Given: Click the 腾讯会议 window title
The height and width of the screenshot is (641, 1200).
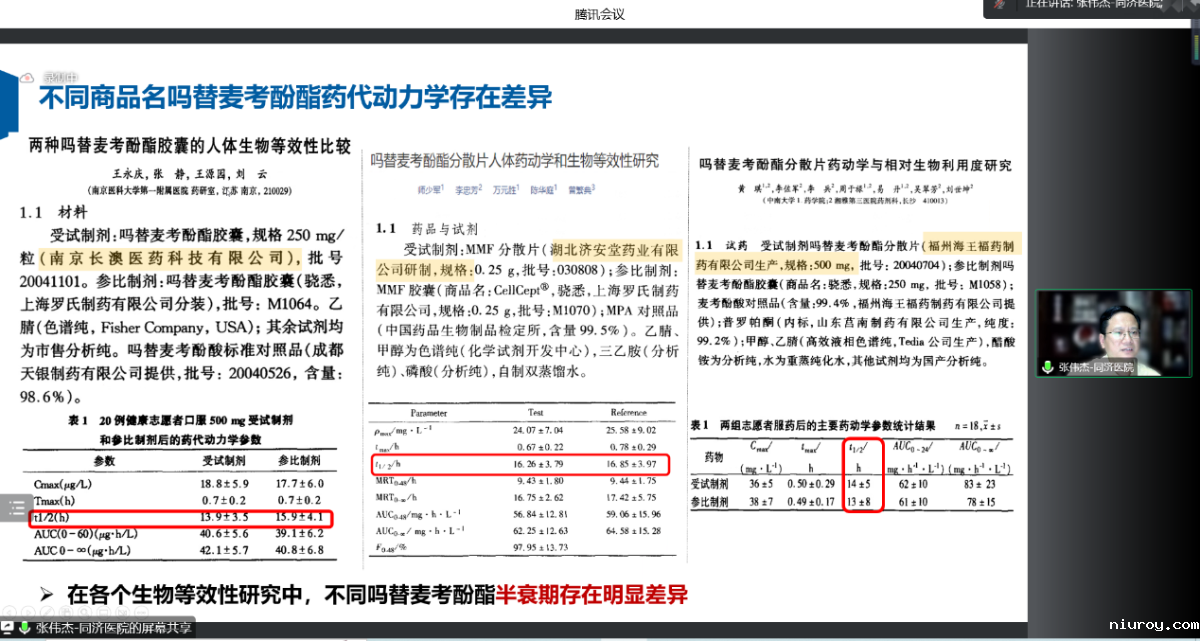Looking at the screenshot, I should [600, 14].
